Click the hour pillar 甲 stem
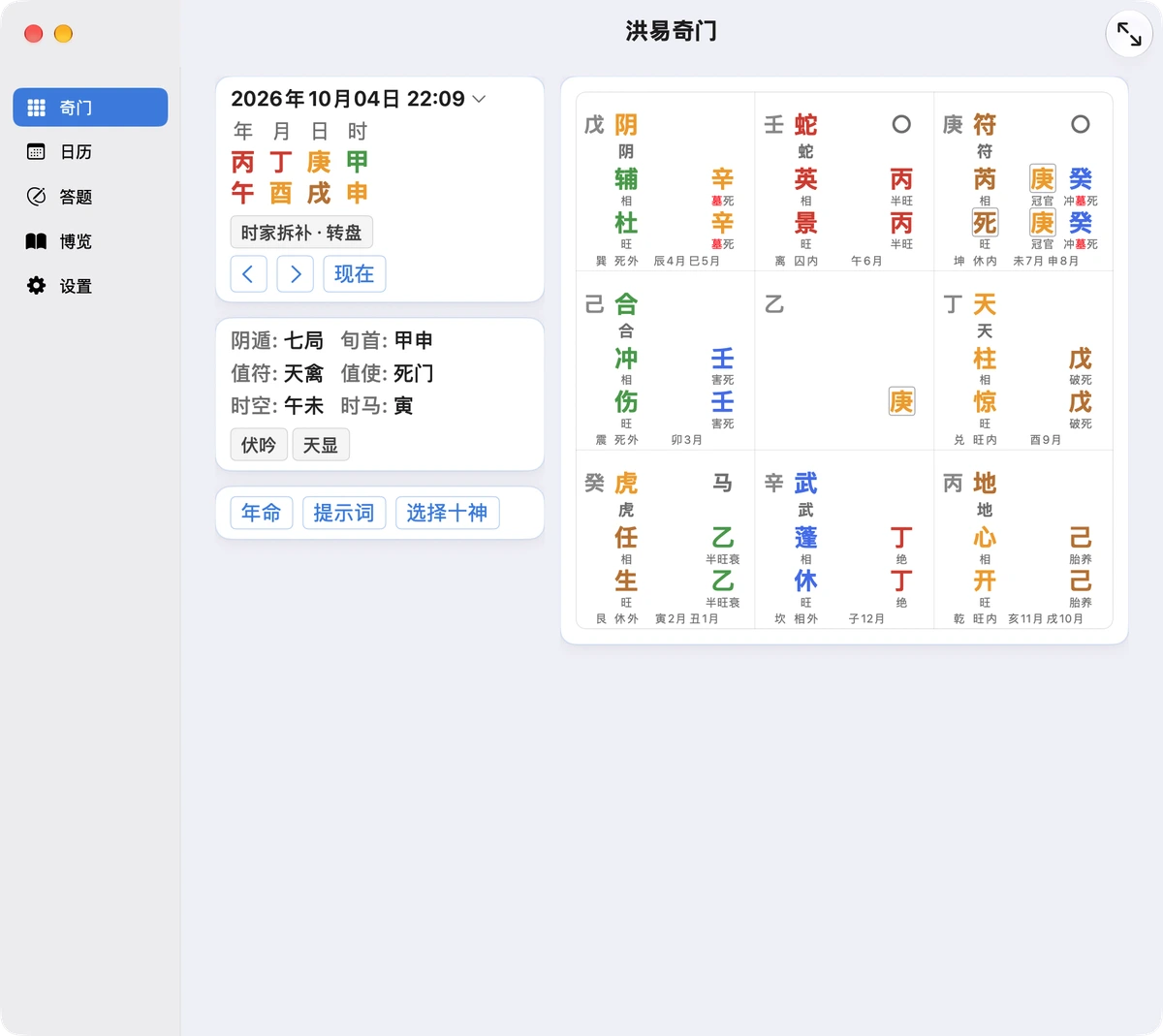This screenshot has width=1163, height=1036. tap(358, 162)
